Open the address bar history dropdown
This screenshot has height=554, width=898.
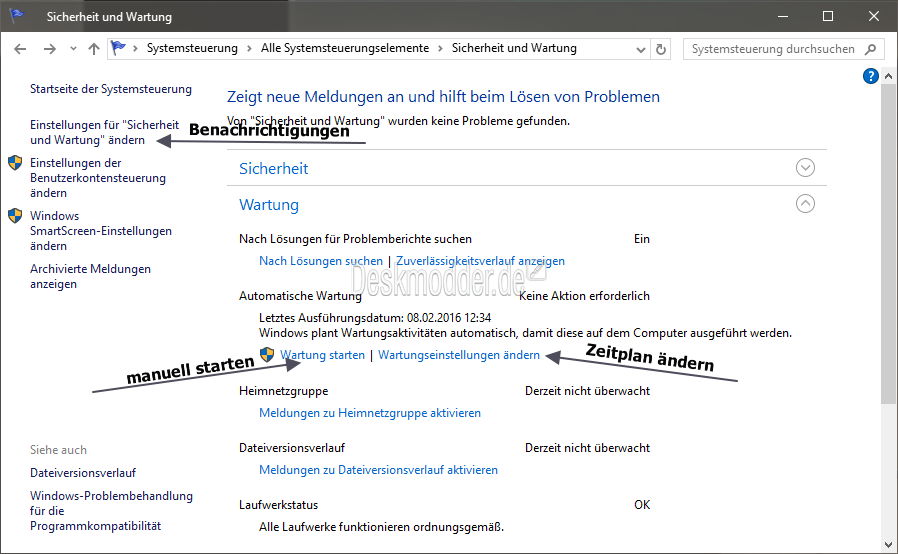click(641, 50)
